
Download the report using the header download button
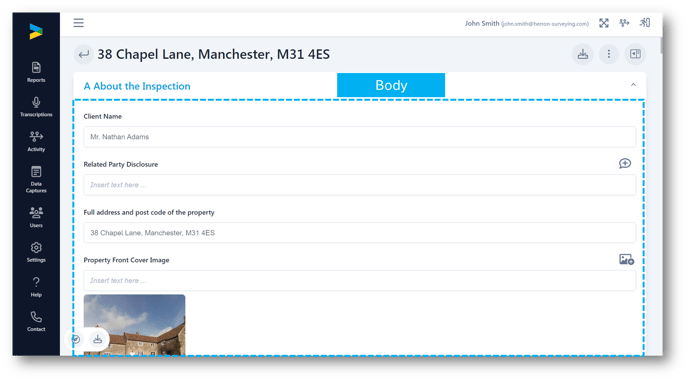click(583, 54)
